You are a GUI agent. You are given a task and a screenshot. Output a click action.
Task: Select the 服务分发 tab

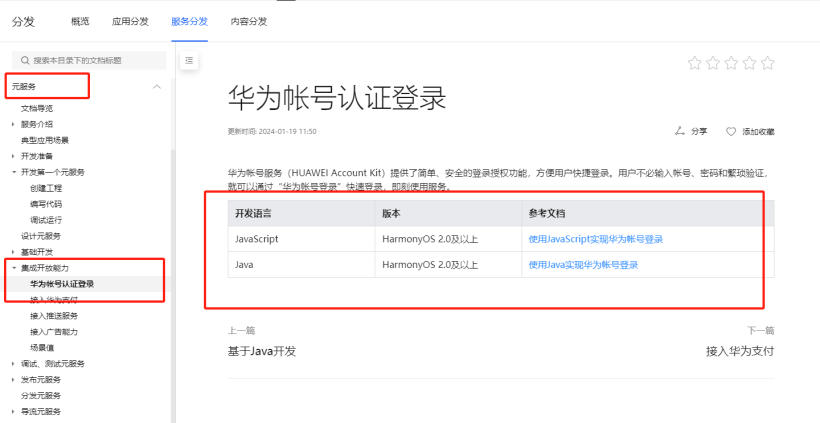(x=189, y=21)
